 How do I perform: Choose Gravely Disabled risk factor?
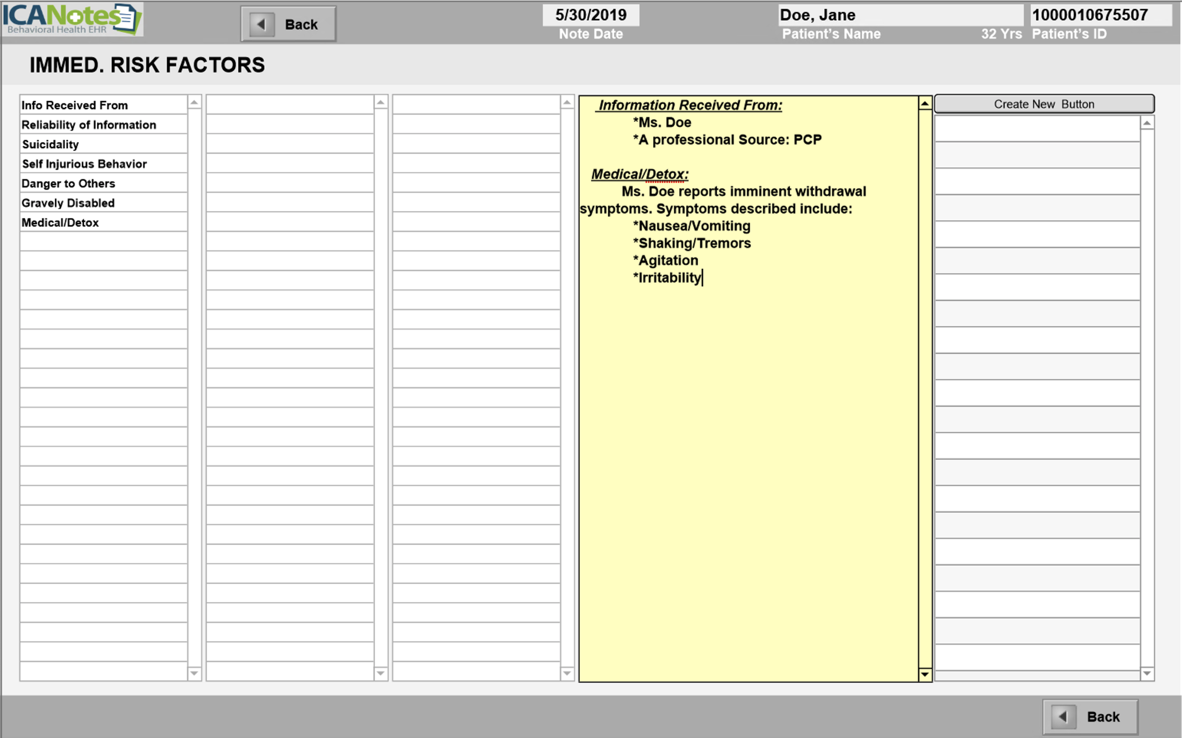(x=103, y=203)
